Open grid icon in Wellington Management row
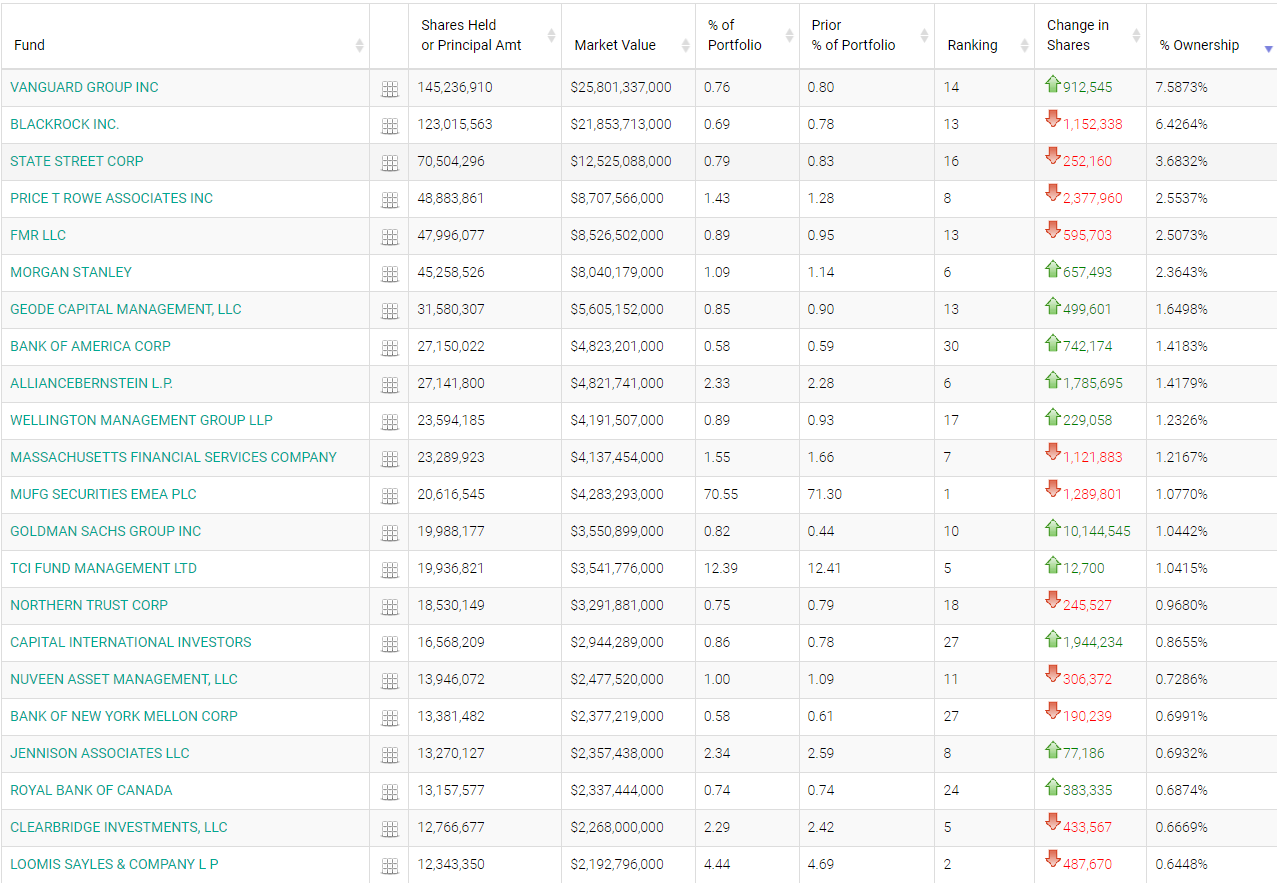This screenshot has width=1277, height=883. pyautogui.click(x=390, y=422)
